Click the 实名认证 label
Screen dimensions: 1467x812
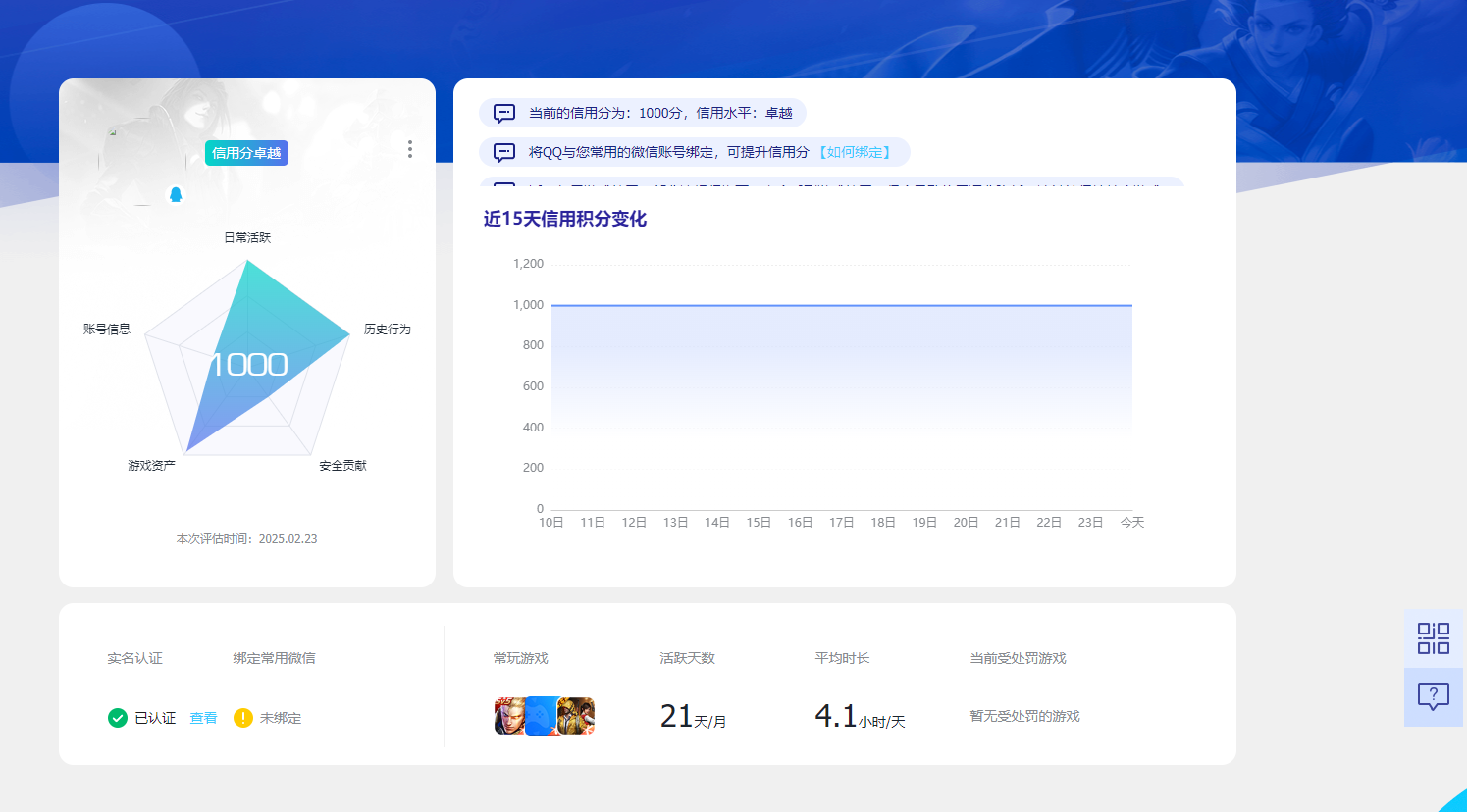pos(135,658)
